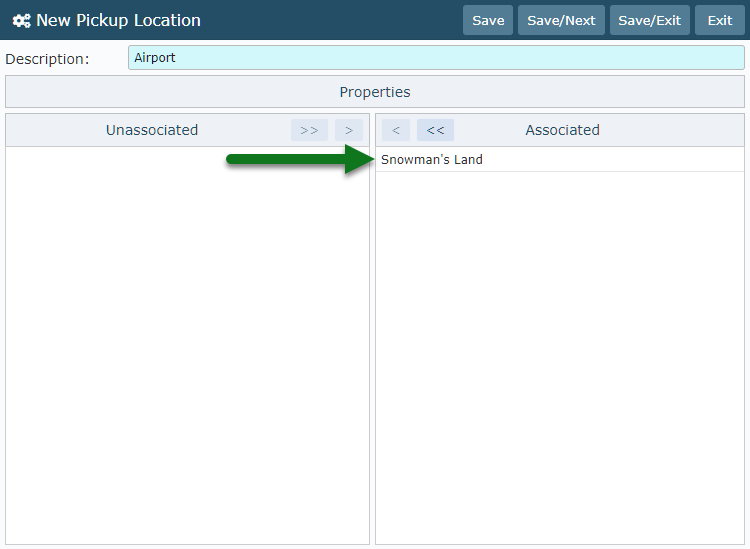This screenshot has height=549, width=750.
Task: Click the Properties section header
Action: click(375, 92)
